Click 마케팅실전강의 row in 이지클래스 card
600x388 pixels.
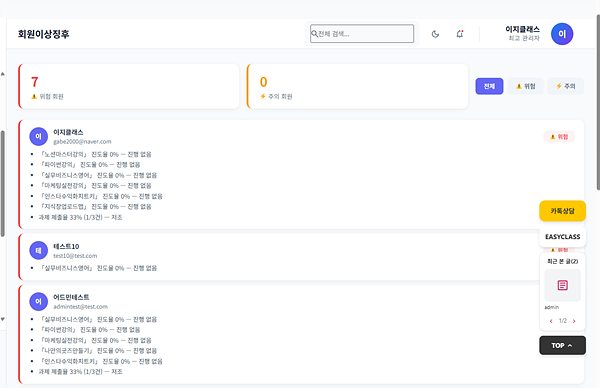pos(95,186)
